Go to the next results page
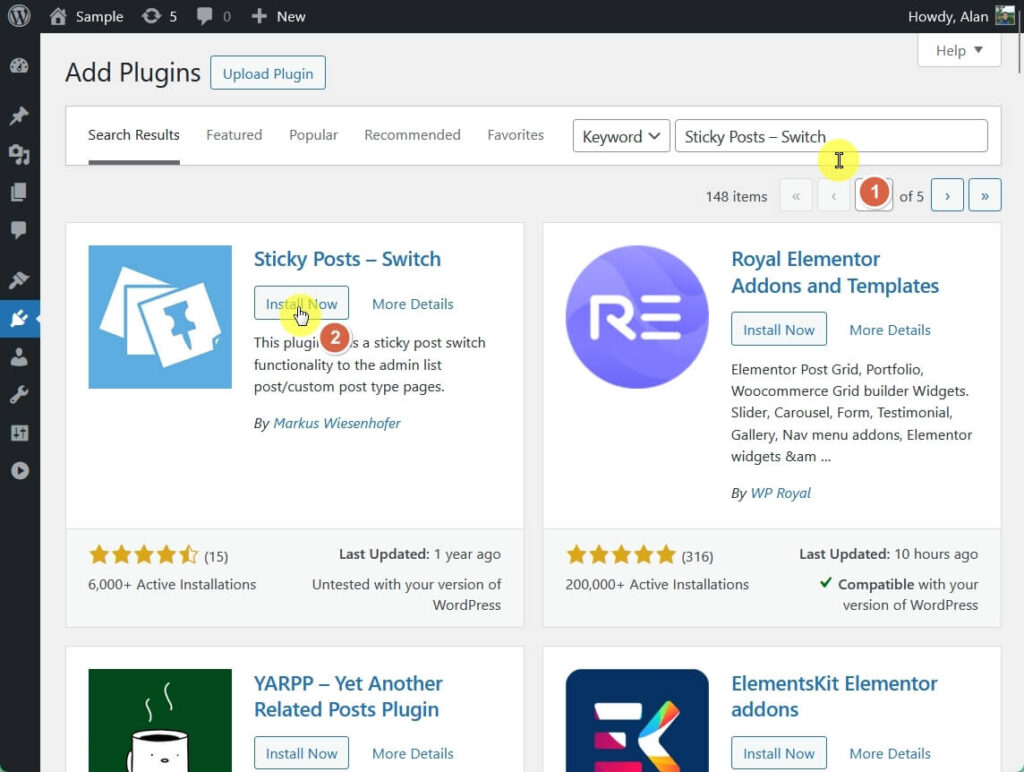 [947, 195]
